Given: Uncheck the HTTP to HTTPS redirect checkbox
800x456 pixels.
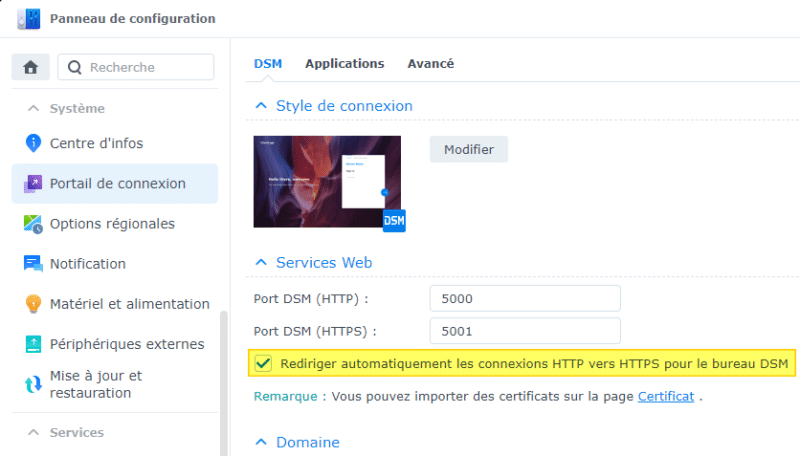Looking at the screenshot, I should [x=263, y=363].
